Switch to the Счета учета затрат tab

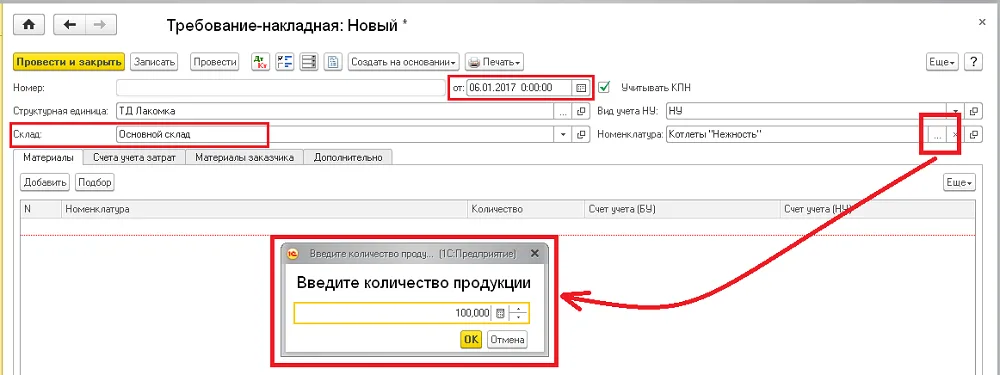pos(135,158)
